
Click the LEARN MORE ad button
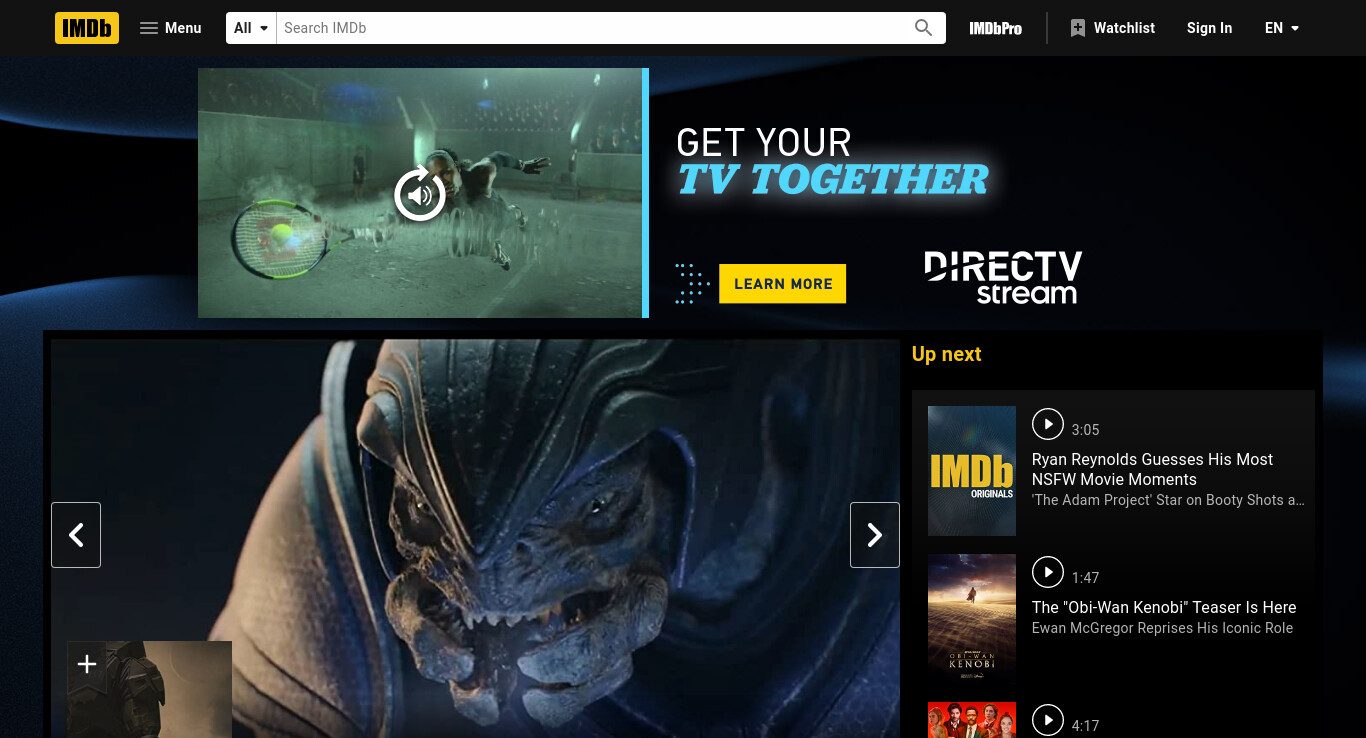pos(783,284)
